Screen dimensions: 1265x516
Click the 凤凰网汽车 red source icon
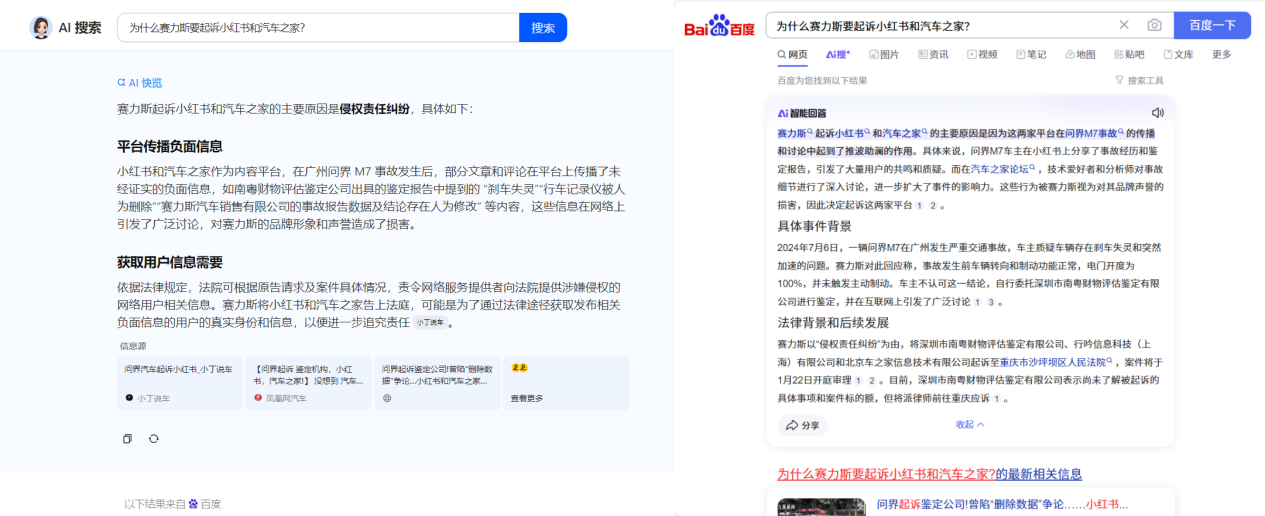[258, 398]
